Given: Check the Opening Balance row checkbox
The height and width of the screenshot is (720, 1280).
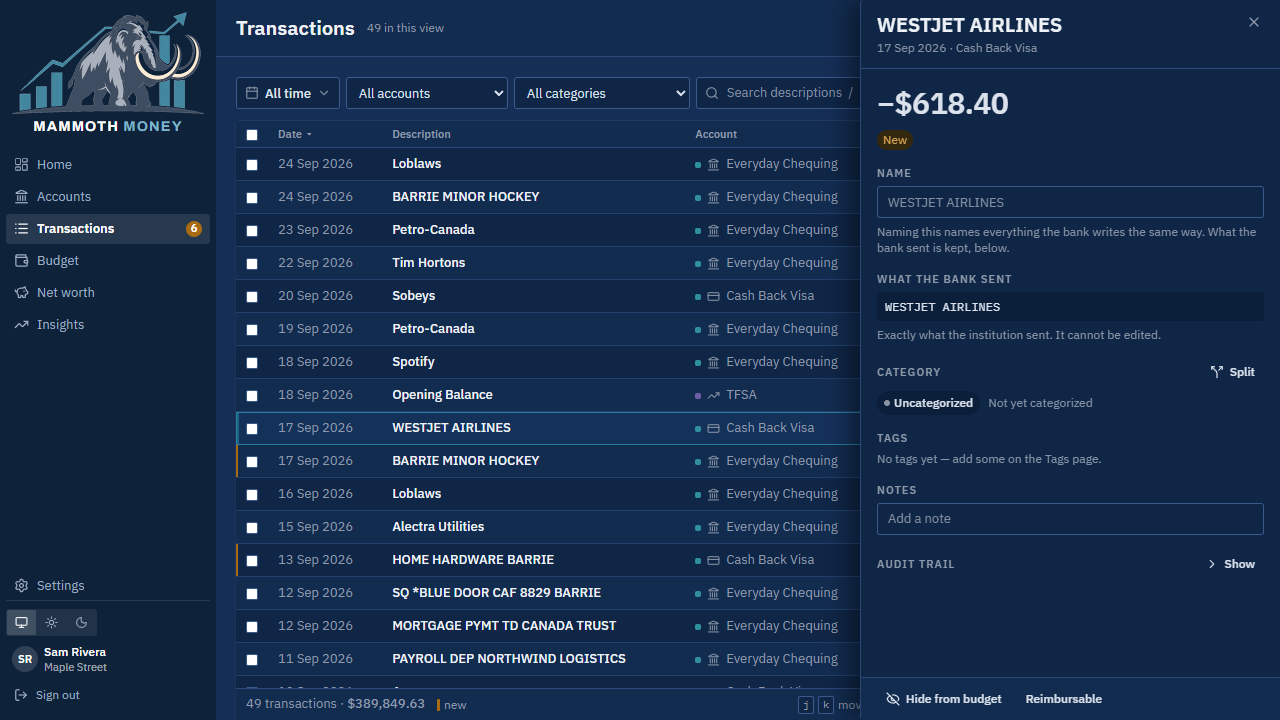Looking at the screenshot, I should [x=252, y=396].
